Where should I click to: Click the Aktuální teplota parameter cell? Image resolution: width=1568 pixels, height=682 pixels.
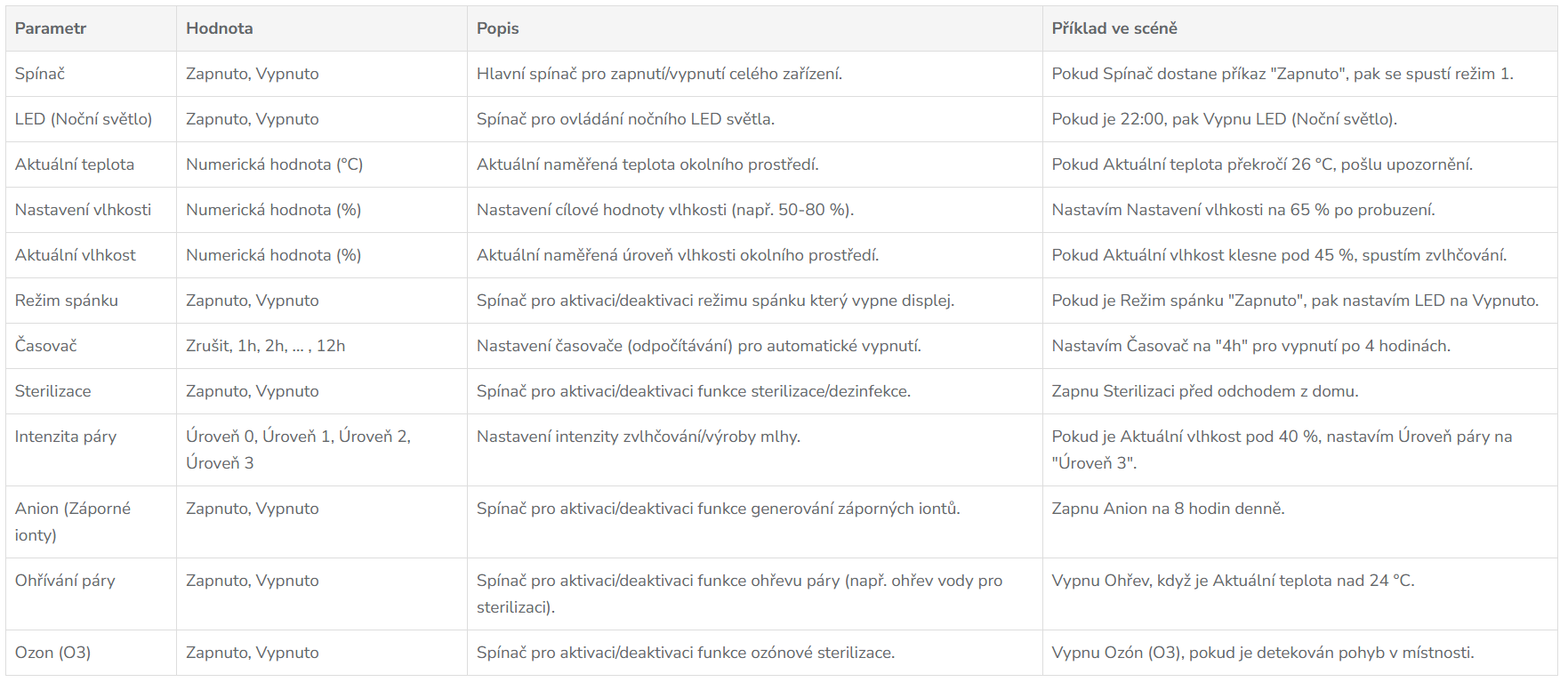75,164
